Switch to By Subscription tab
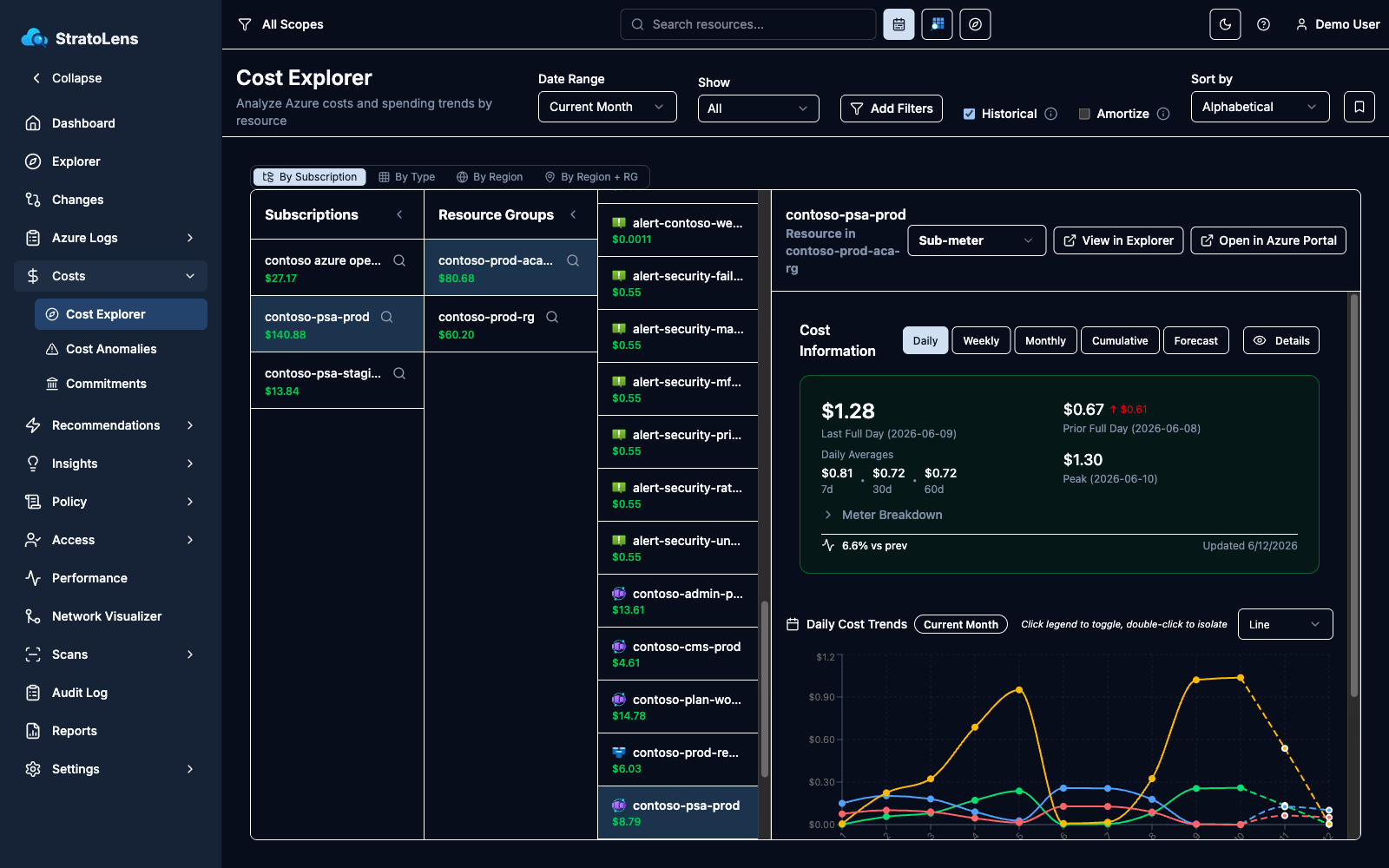 click(310, 177)
